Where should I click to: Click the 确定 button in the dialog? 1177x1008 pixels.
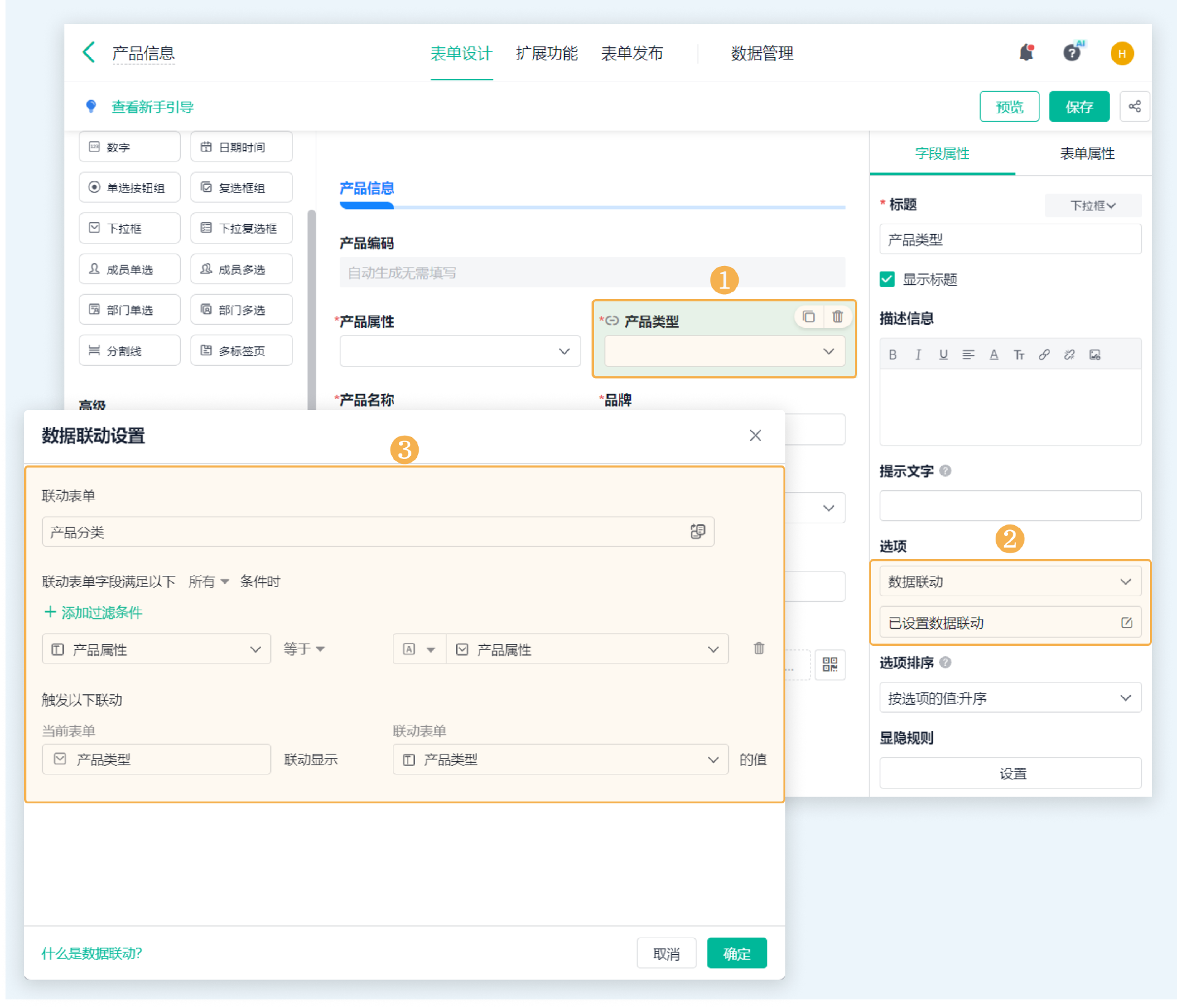(x=736, y=953)
